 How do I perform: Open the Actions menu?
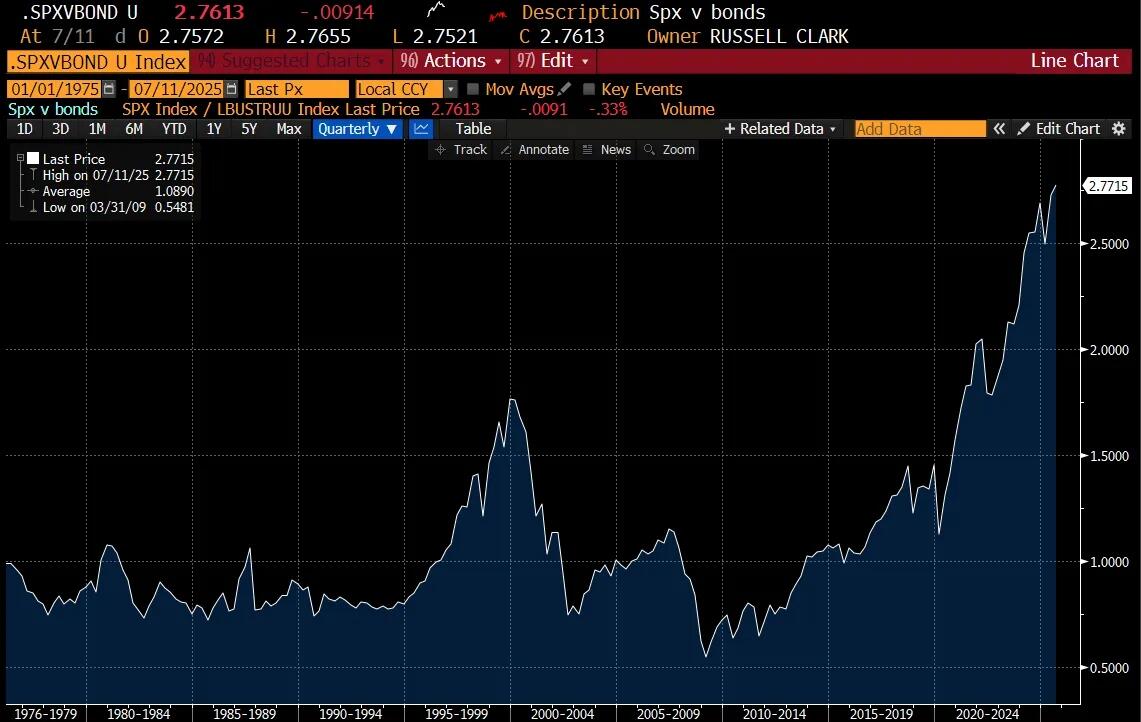pos(451,61)
